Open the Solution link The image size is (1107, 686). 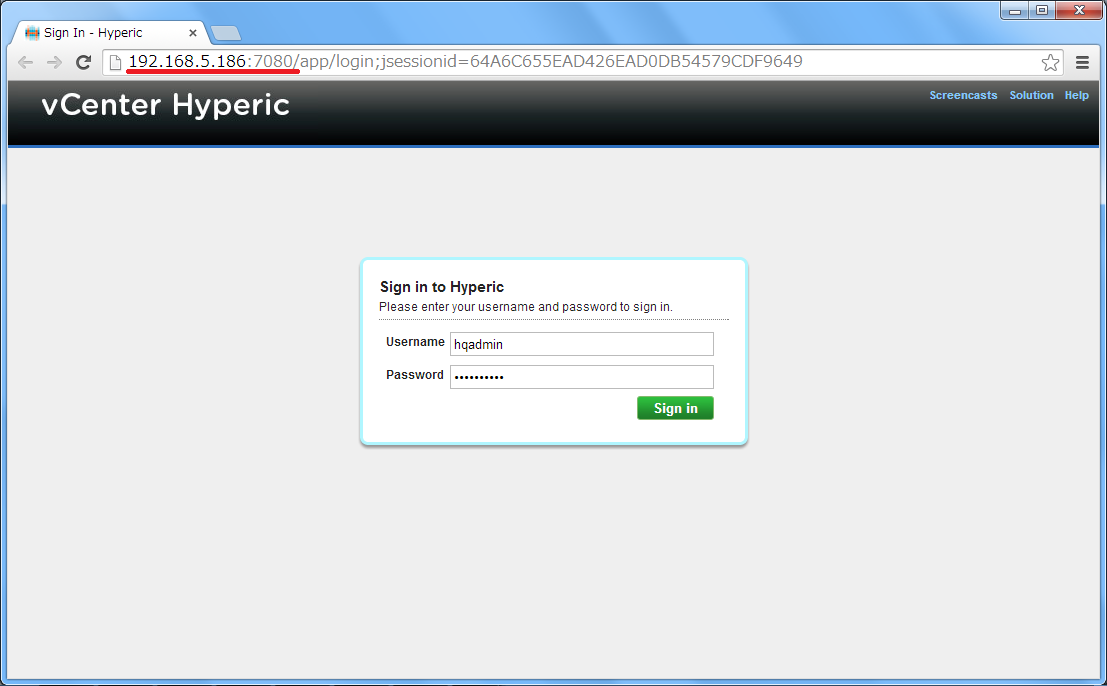1031,95
